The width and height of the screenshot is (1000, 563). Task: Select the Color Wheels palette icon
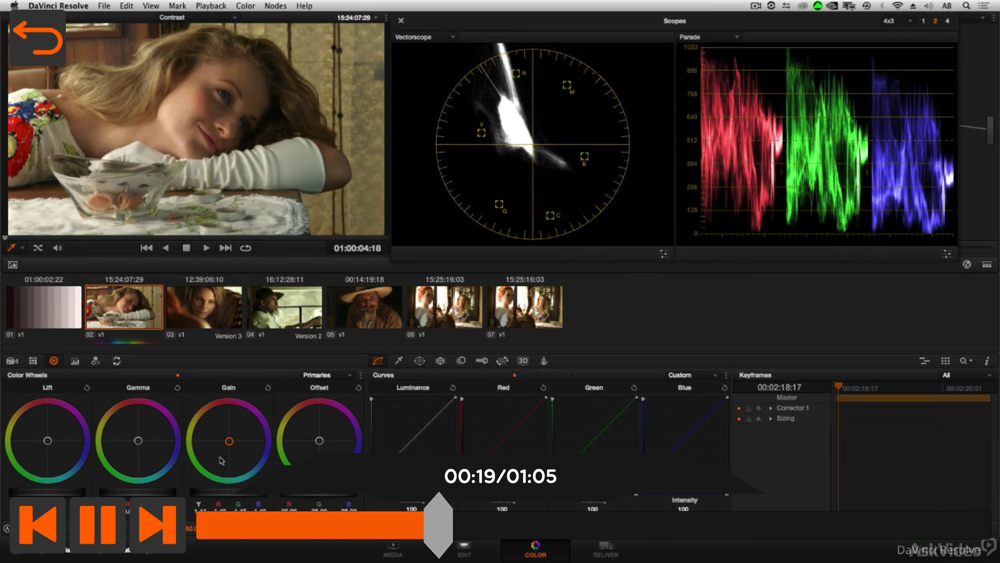coord(54,361)
